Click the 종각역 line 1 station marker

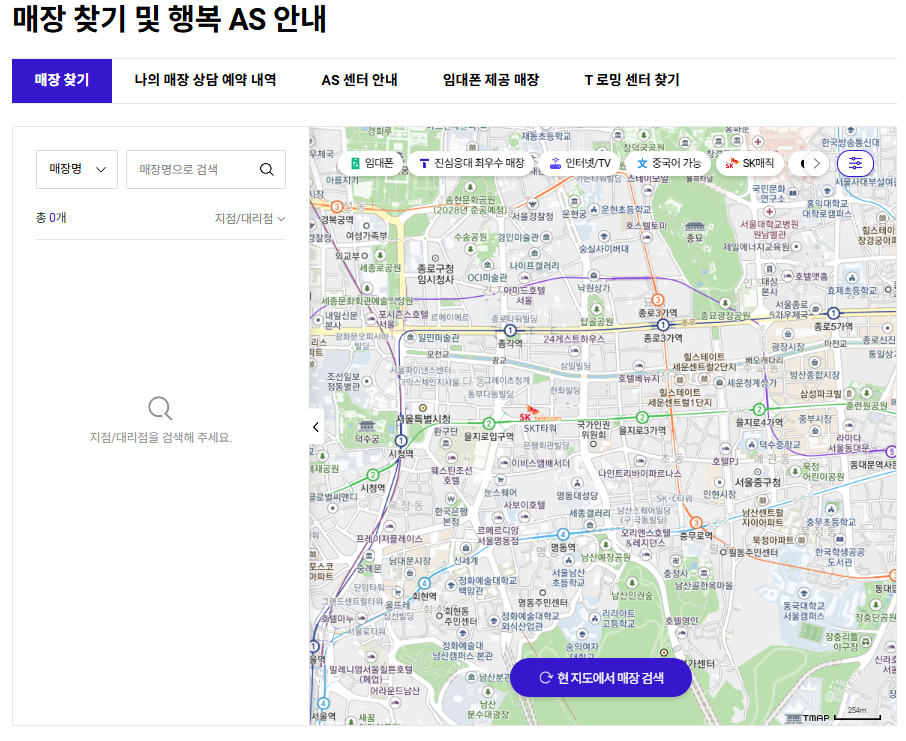point(510,331)
